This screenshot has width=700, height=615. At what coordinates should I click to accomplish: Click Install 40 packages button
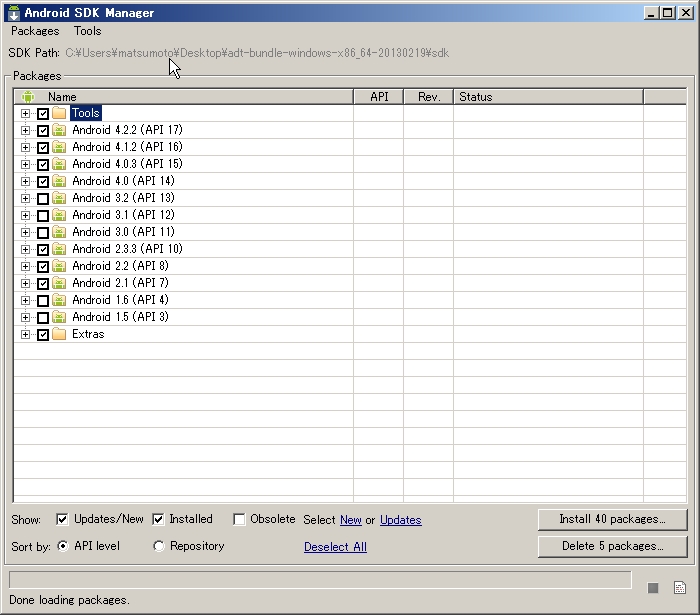pos(612,519)
